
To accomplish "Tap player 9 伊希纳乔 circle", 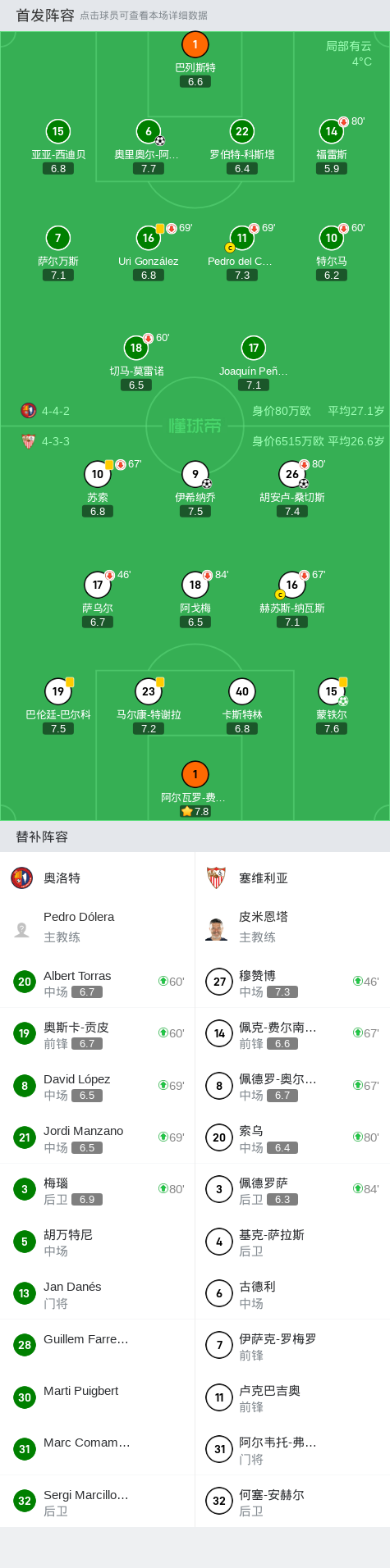I will 195,474.
